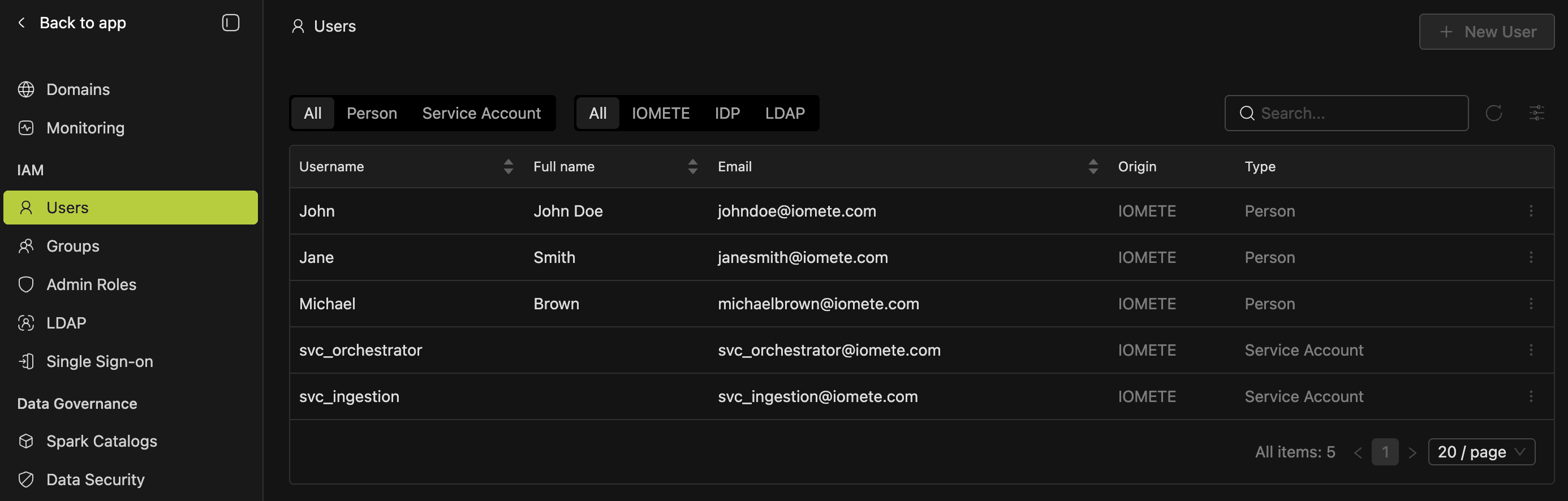Screen dimensions: 1568x501
Task: Sort table by Email column
Action: coord(1093,167)
